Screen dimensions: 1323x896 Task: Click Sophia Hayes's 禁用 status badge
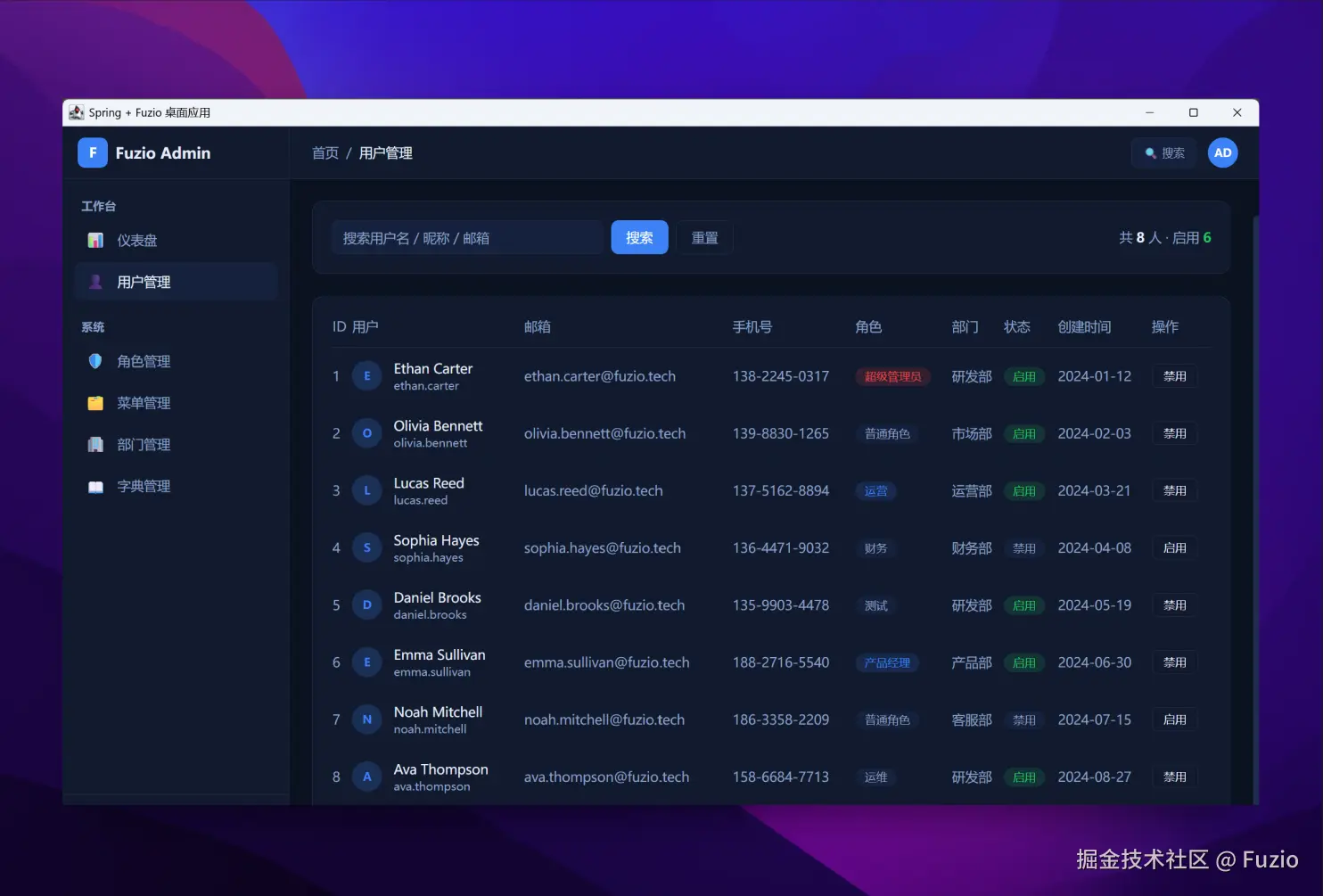pos(1023,548)
